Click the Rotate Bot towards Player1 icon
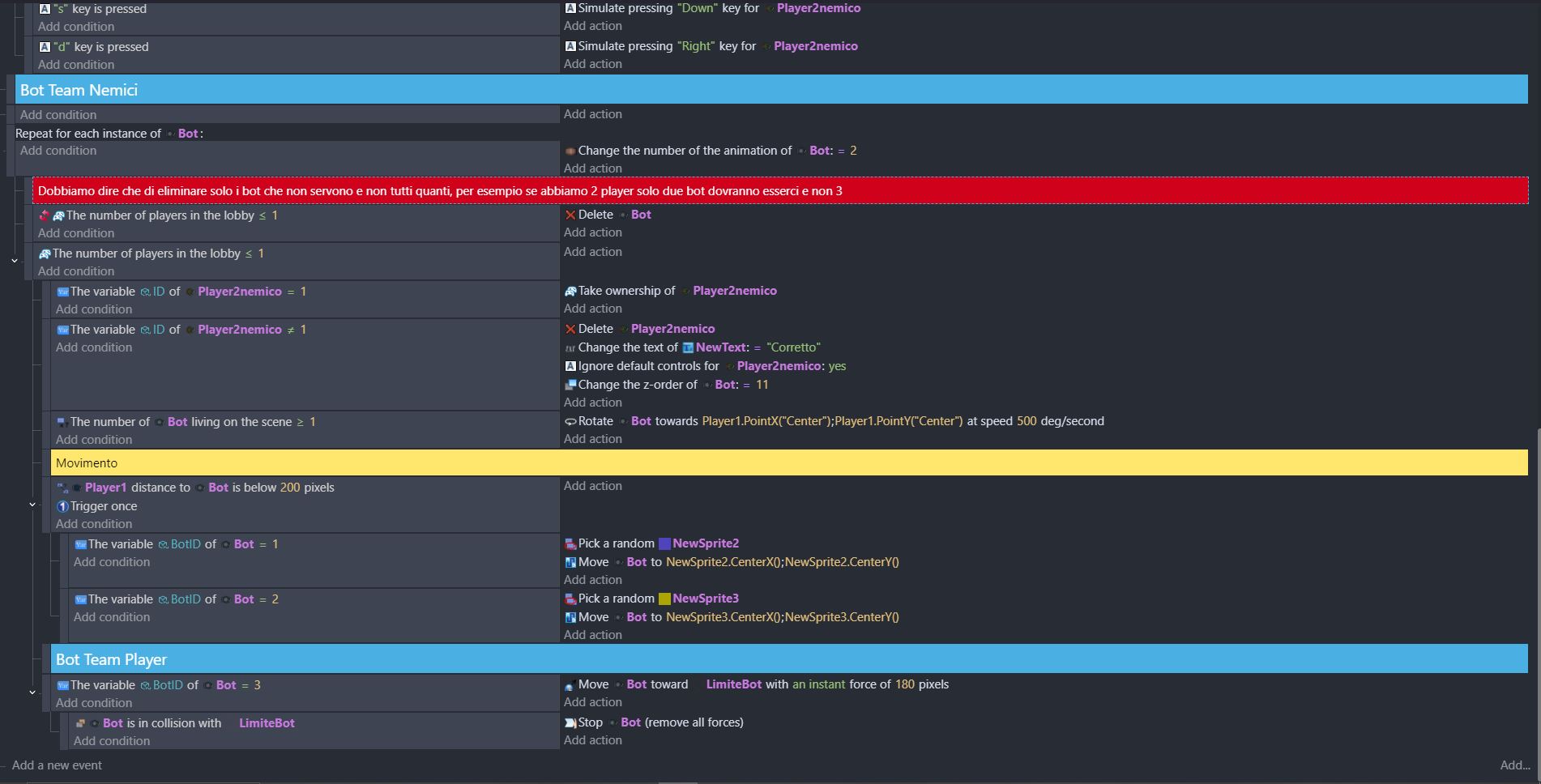Image resolution: width=1541 pixels, height=784 pixels. (x=570, y=421)
